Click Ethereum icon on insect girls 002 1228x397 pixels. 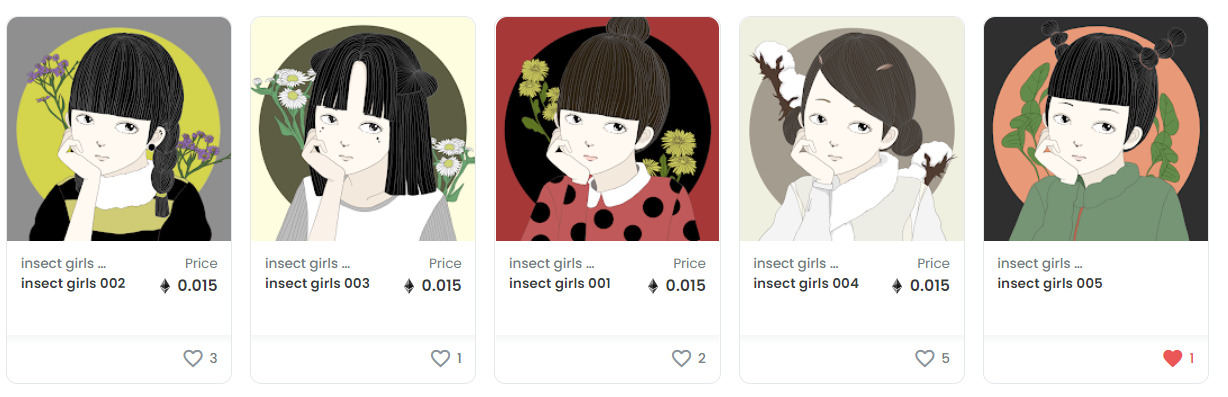coord(165,286)
